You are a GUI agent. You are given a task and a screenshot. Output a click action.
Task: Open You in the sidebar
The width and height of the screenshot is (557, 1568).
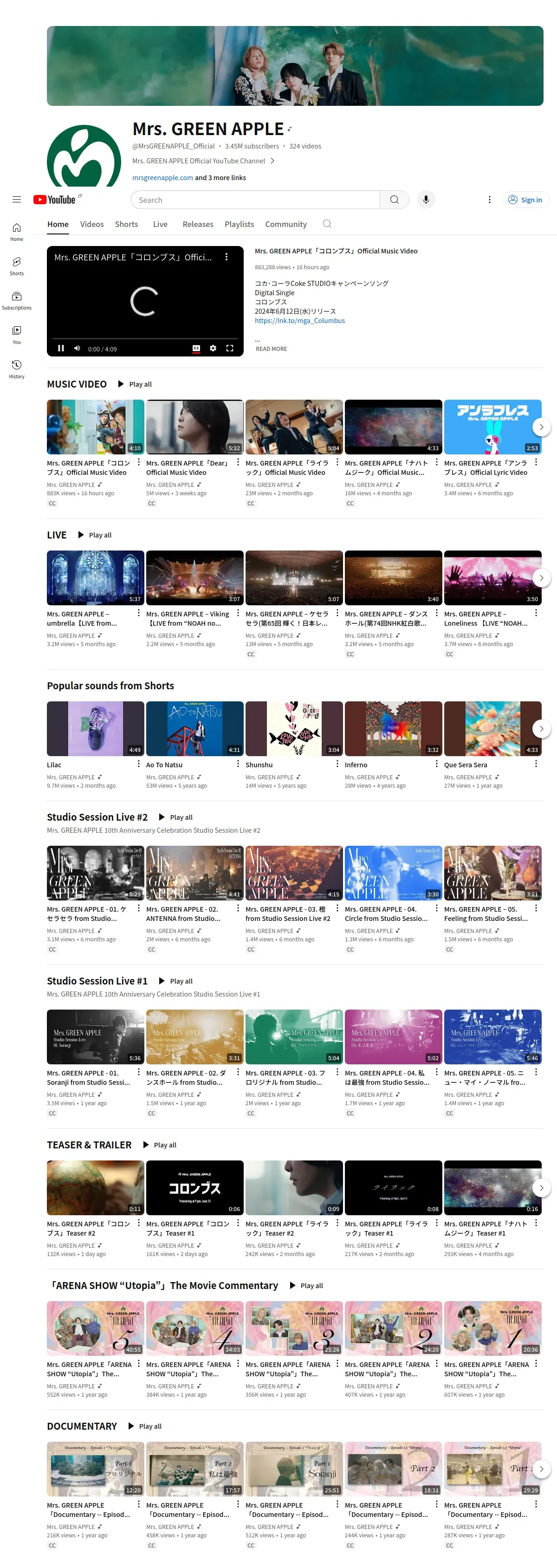coord(16,335)
